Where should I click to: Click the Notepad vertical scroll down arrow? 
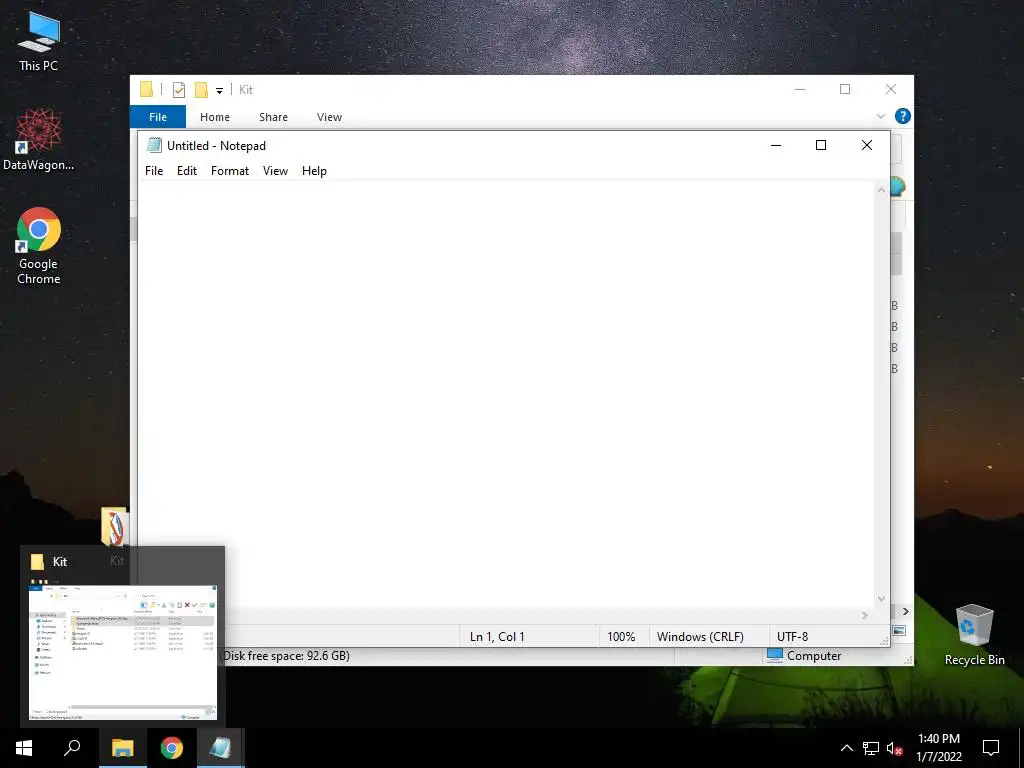click(x=881, y=599)
